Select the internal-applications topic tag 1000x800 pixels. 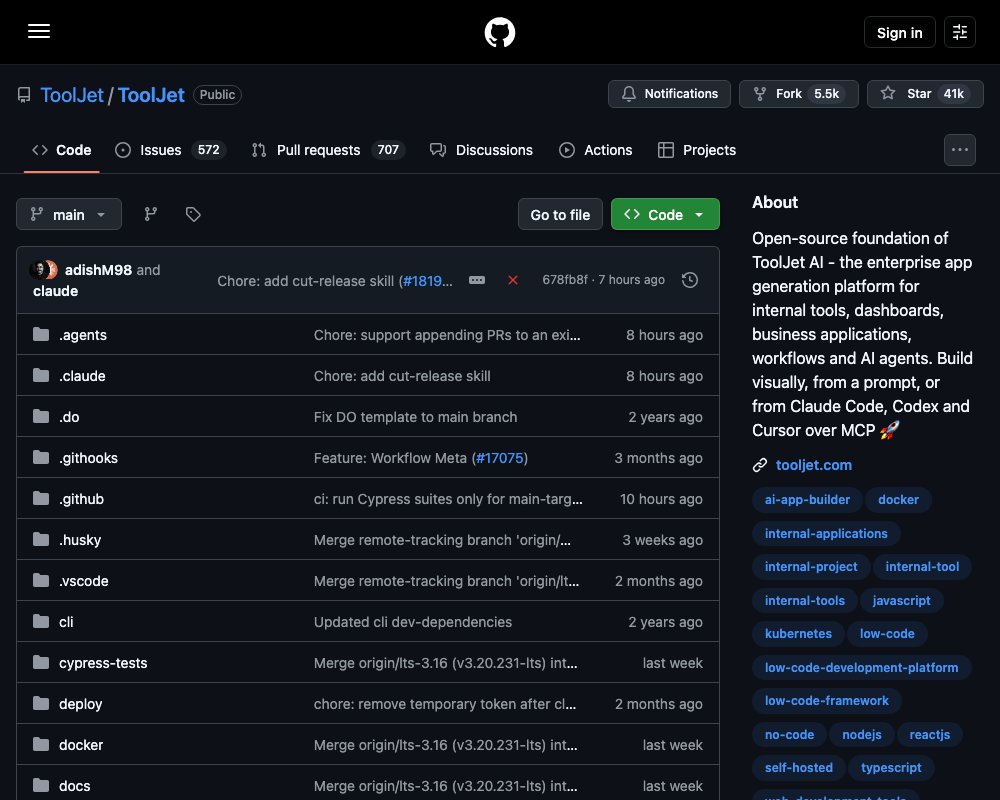point(826,533)
